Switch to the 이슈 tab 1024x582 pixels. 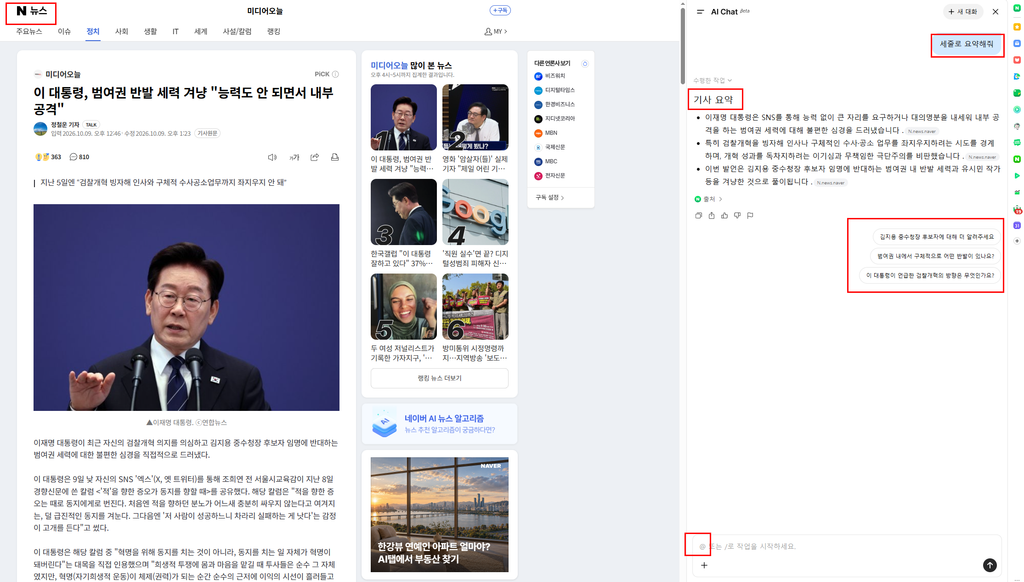64,31
